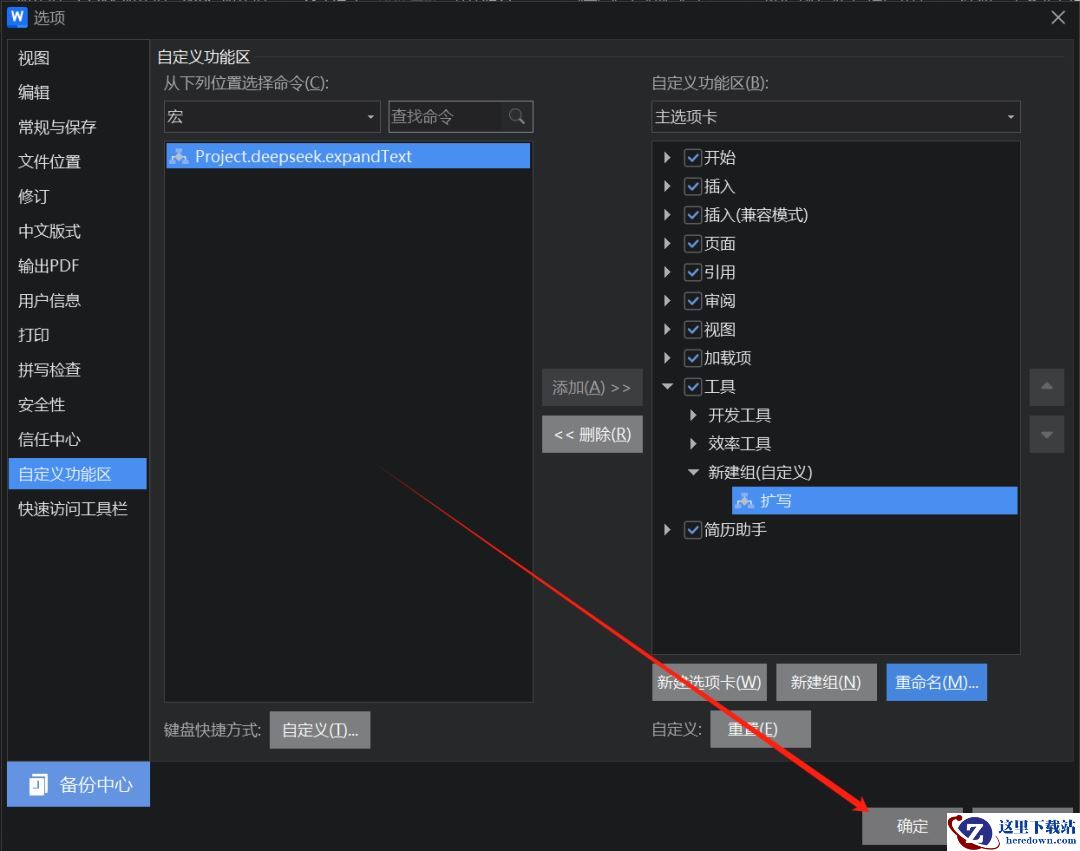The height and width of the screenshot is (851, 1080).
Task: Toggle the 审阅 tab checkbox
Action: click(692, 301)
